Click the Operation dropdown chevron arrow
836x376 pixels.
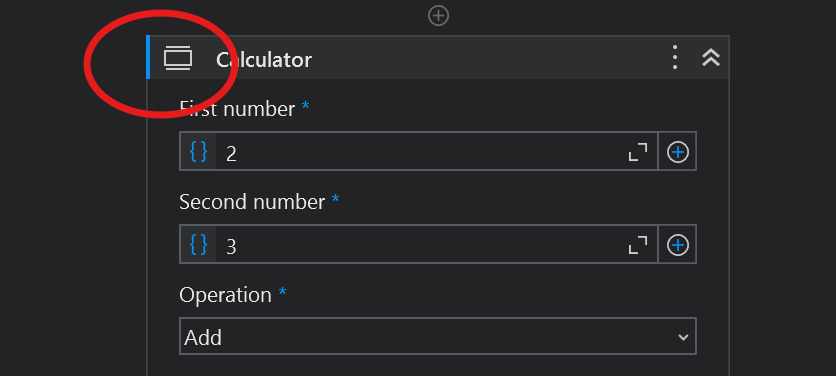click(683, 337)
